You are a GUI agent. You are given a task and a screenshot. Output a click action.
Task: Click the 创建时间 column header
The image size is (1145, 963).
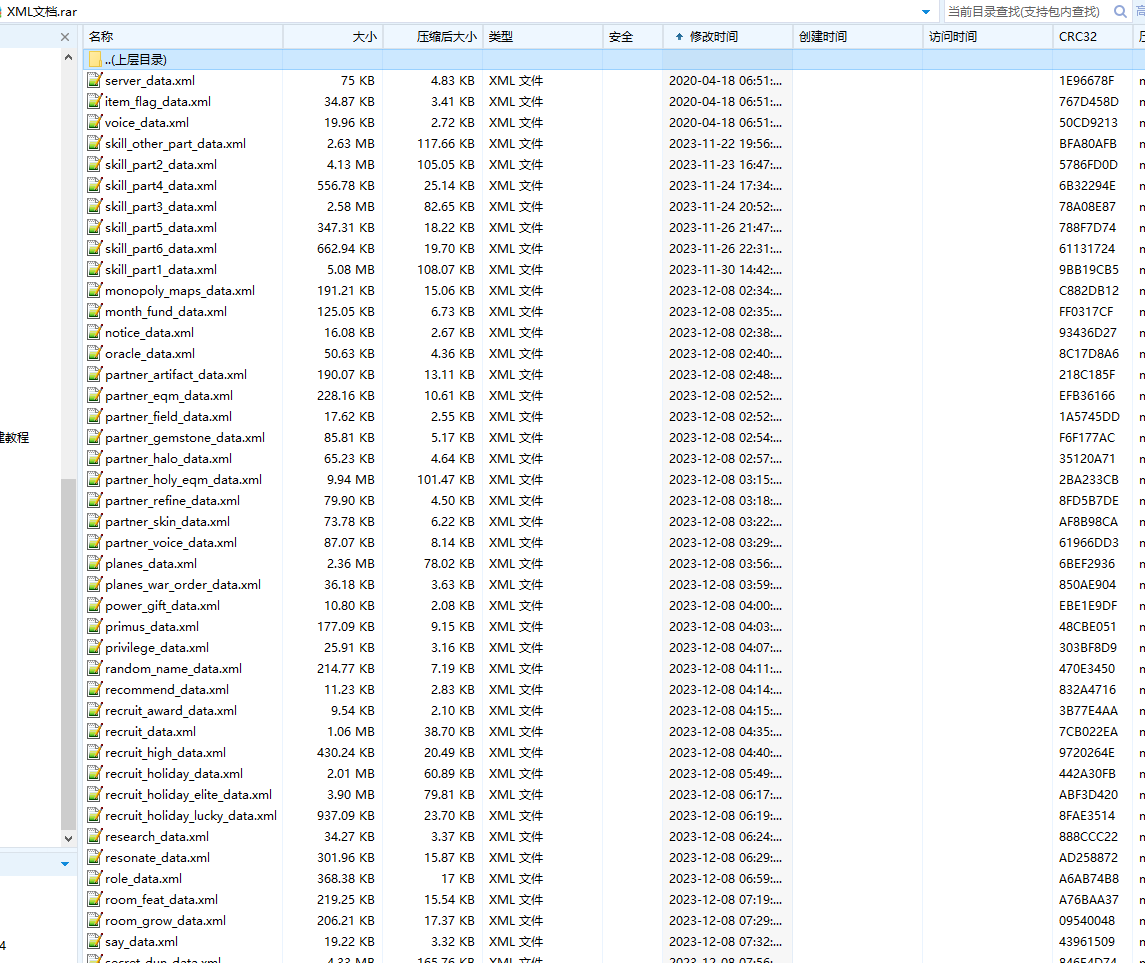pos(858,37)
